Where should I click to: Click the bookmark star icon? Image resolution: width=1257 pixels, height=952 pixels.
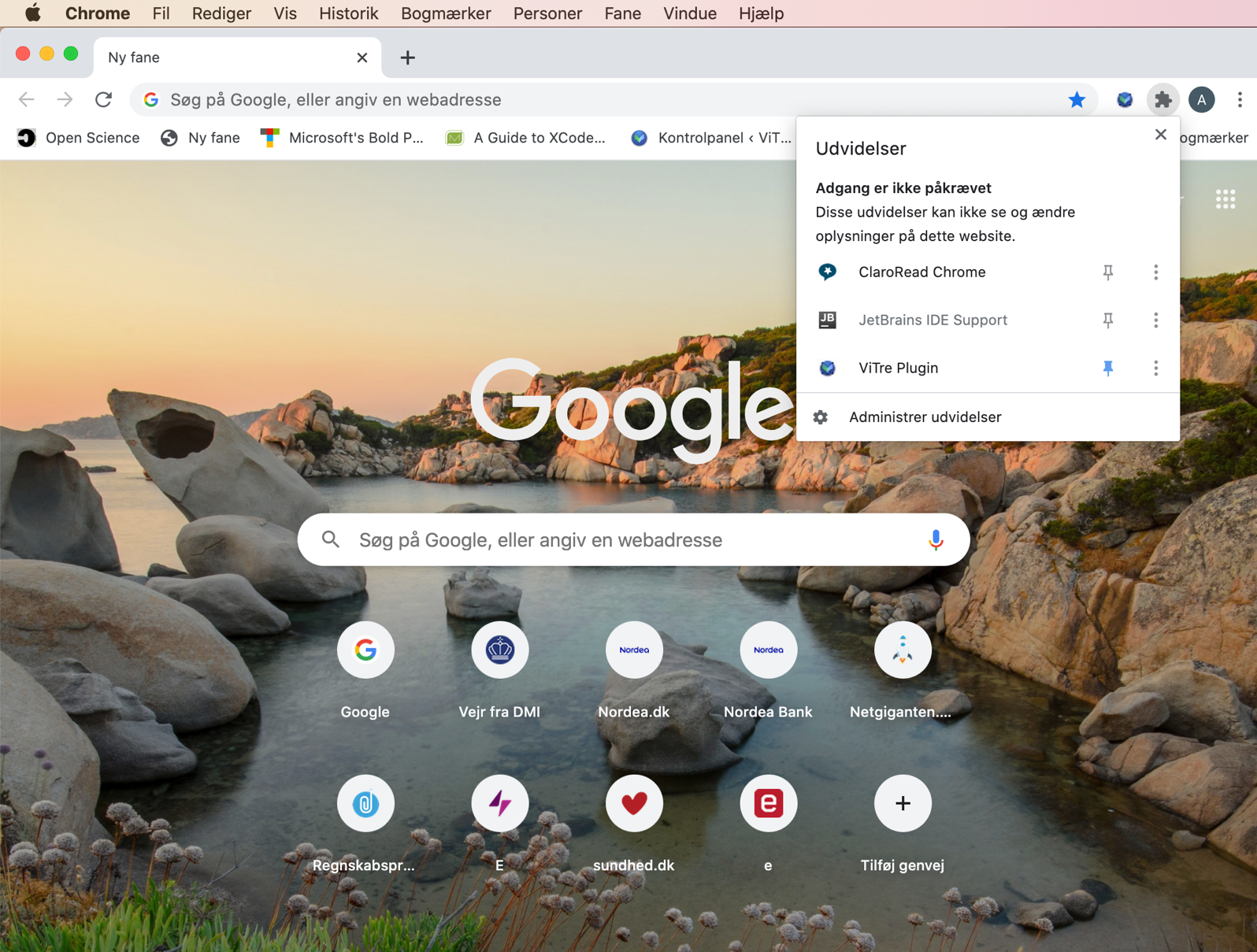(x=1077, y=100)
